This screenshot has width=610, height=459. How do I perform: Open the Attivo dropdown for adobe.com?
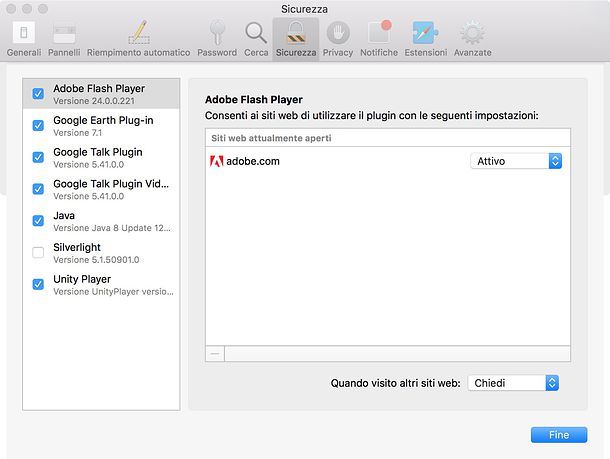(x=516, y=161)
